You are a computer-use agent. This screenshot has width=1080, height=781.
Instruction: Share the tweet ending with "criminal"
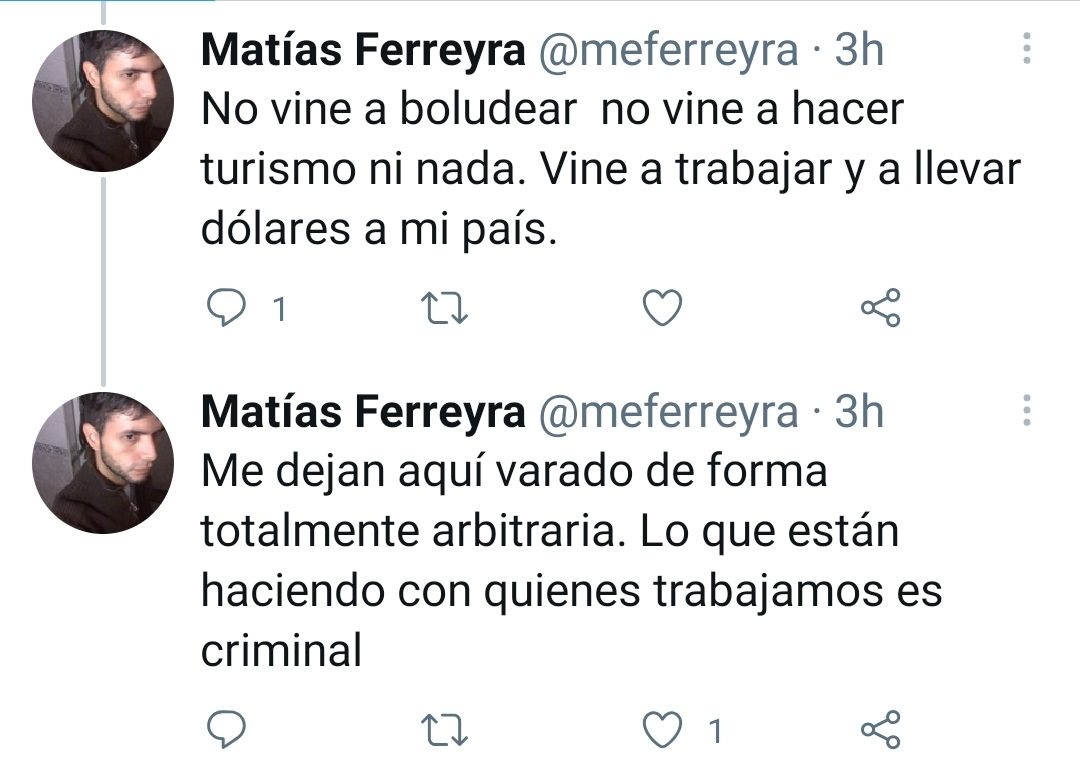pyautogui.click(x=881, y=730)
